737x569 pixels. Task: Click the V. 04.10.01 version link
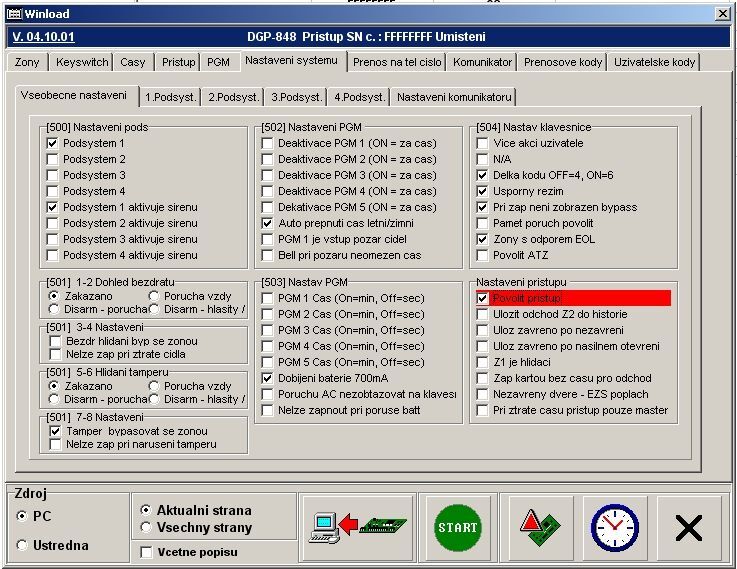point(45,37)
